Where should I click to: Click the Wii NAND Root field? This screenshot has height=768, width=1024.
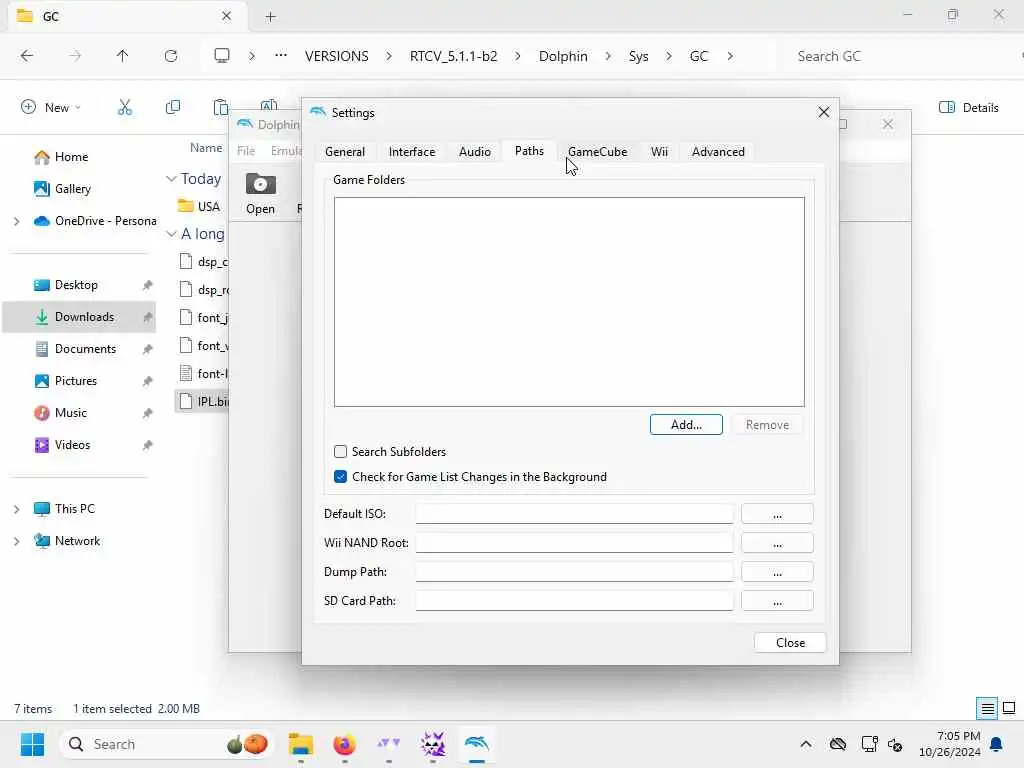pyautogui.click(x=574, y=543)
